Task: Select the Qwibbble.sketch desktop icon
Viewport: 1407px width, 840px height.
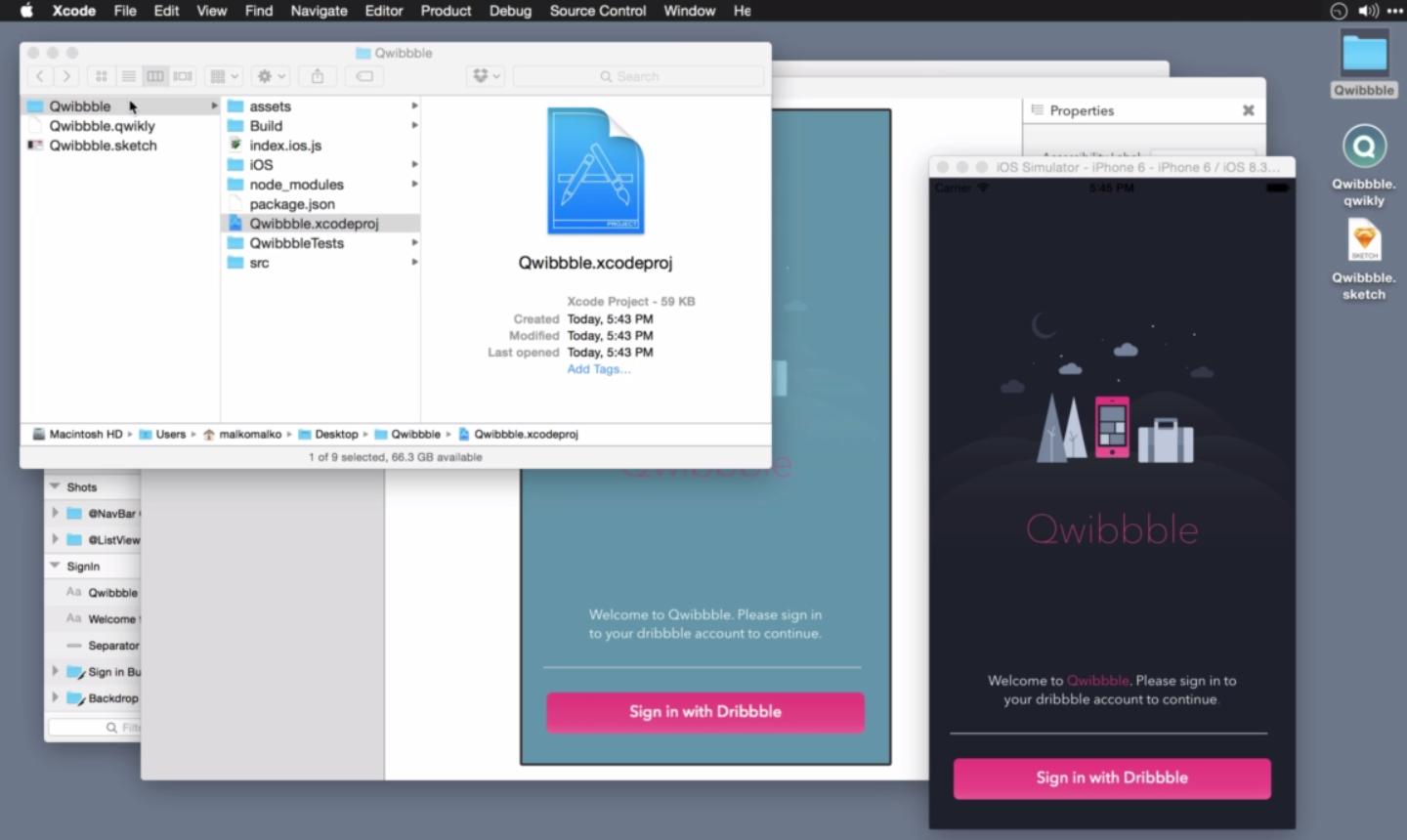Action: (x=1364, y=259)
